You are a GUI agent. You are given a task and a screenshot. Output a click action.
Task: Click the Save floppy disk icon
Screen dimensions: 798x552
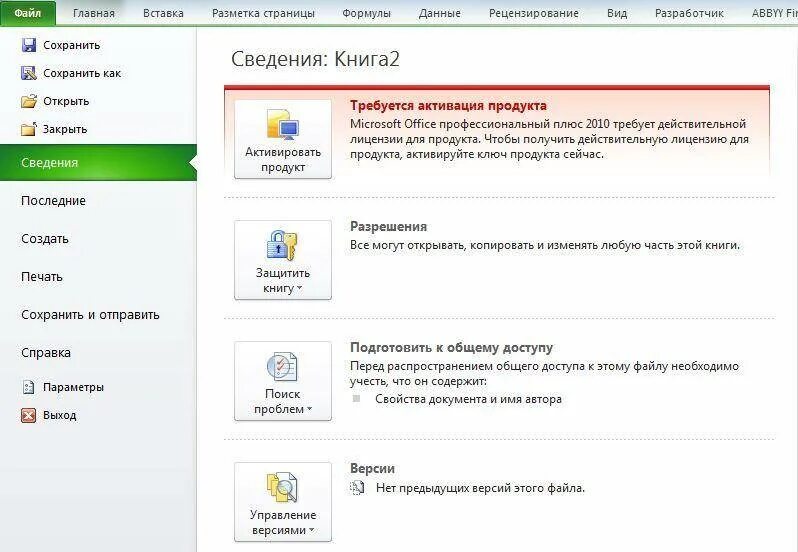[28, 45]
